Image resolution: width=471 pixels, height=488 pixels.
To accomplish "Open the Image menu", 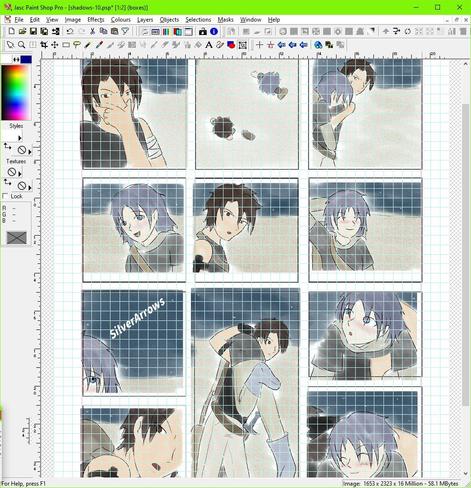I will (x=73, y=20).
